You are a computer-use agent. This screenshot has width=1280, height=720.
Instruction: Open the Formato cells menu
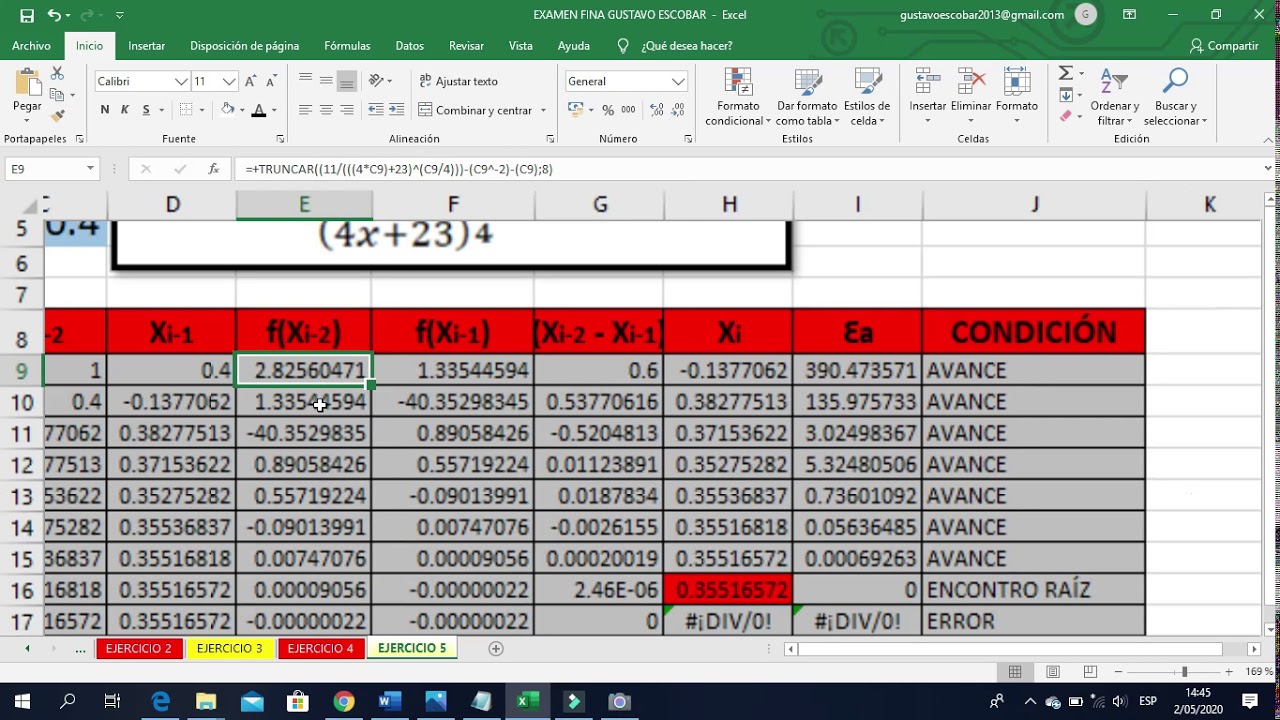tap(1016, 97)
